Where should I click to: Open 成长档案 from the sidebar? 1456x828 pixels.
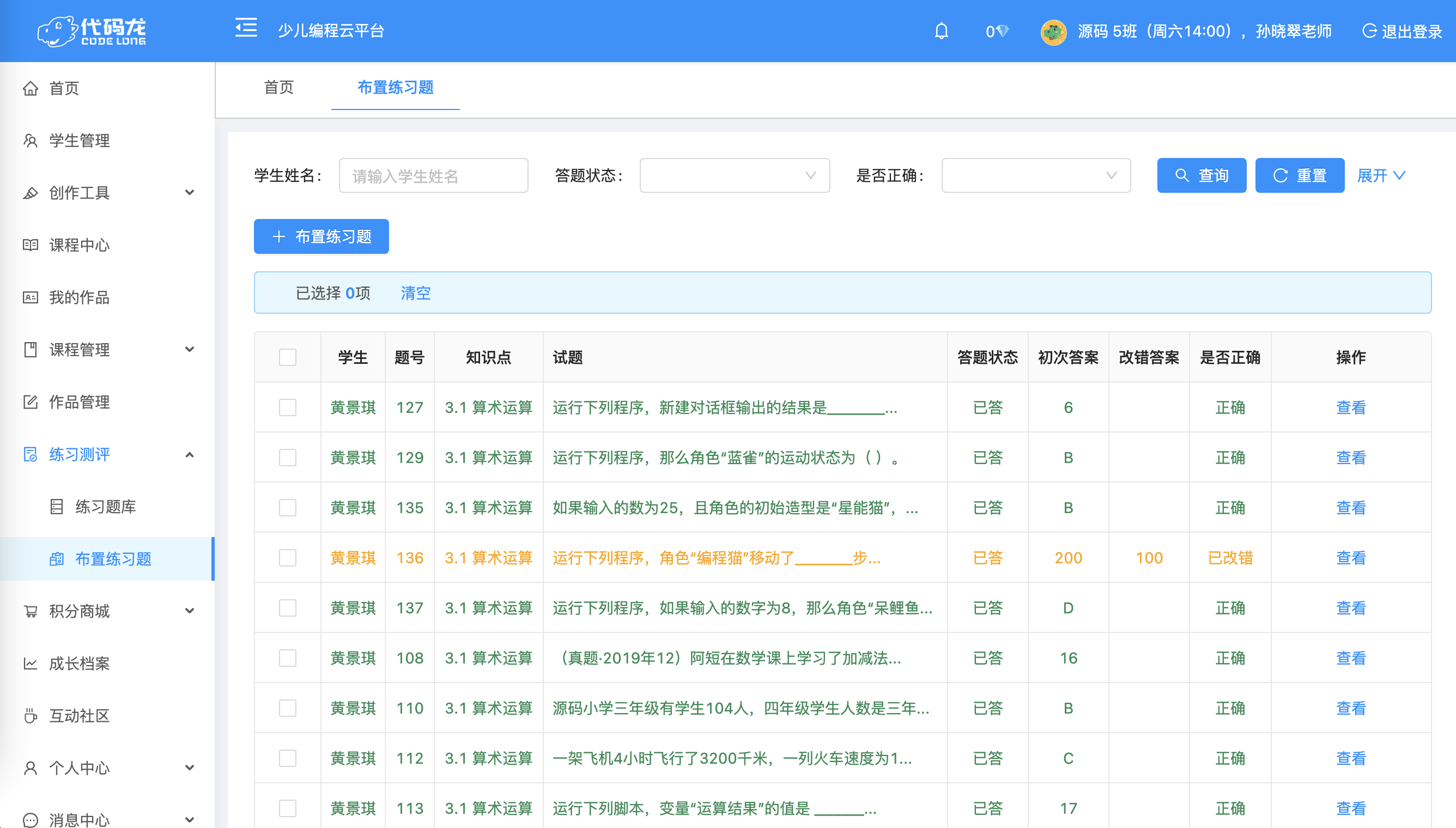point(79,663)
